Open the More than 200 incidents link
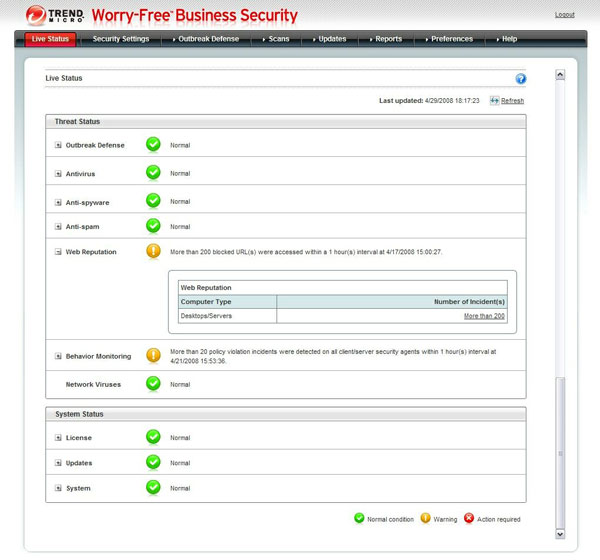The image size is (600, 560). pos(484,316)
